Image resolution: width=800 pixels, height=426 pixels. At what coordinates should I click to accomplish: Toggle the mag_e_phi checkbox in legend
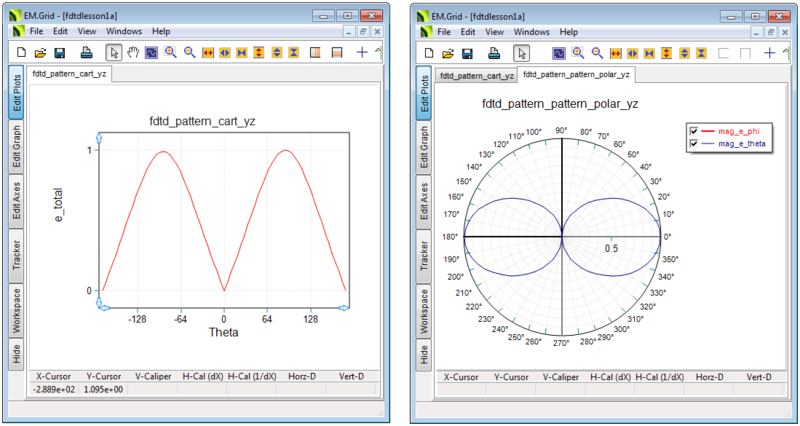point(695,131)
